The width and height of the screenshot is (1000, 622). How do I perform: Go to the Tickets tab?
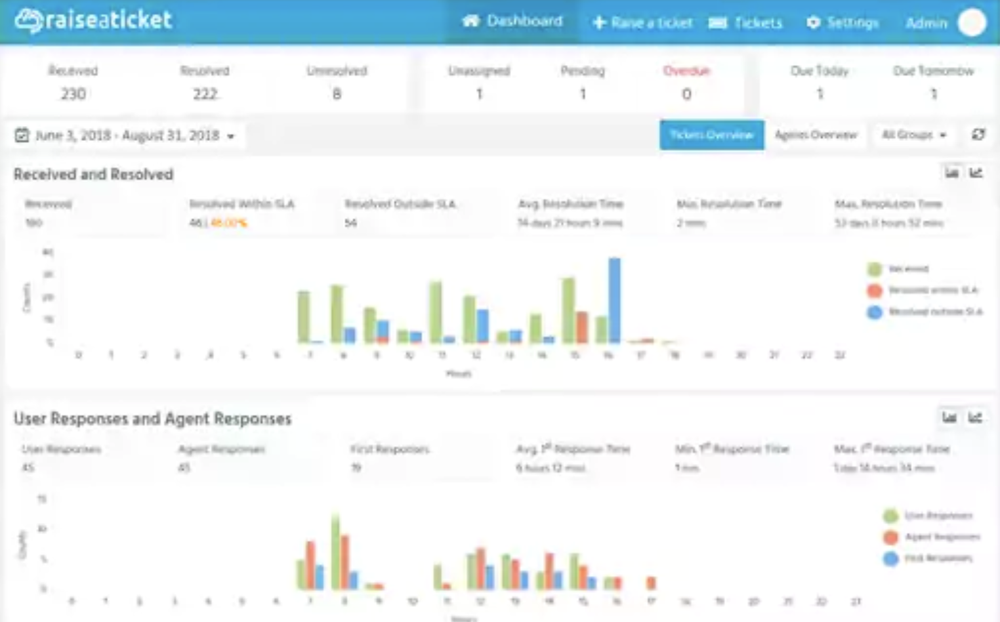745,23
